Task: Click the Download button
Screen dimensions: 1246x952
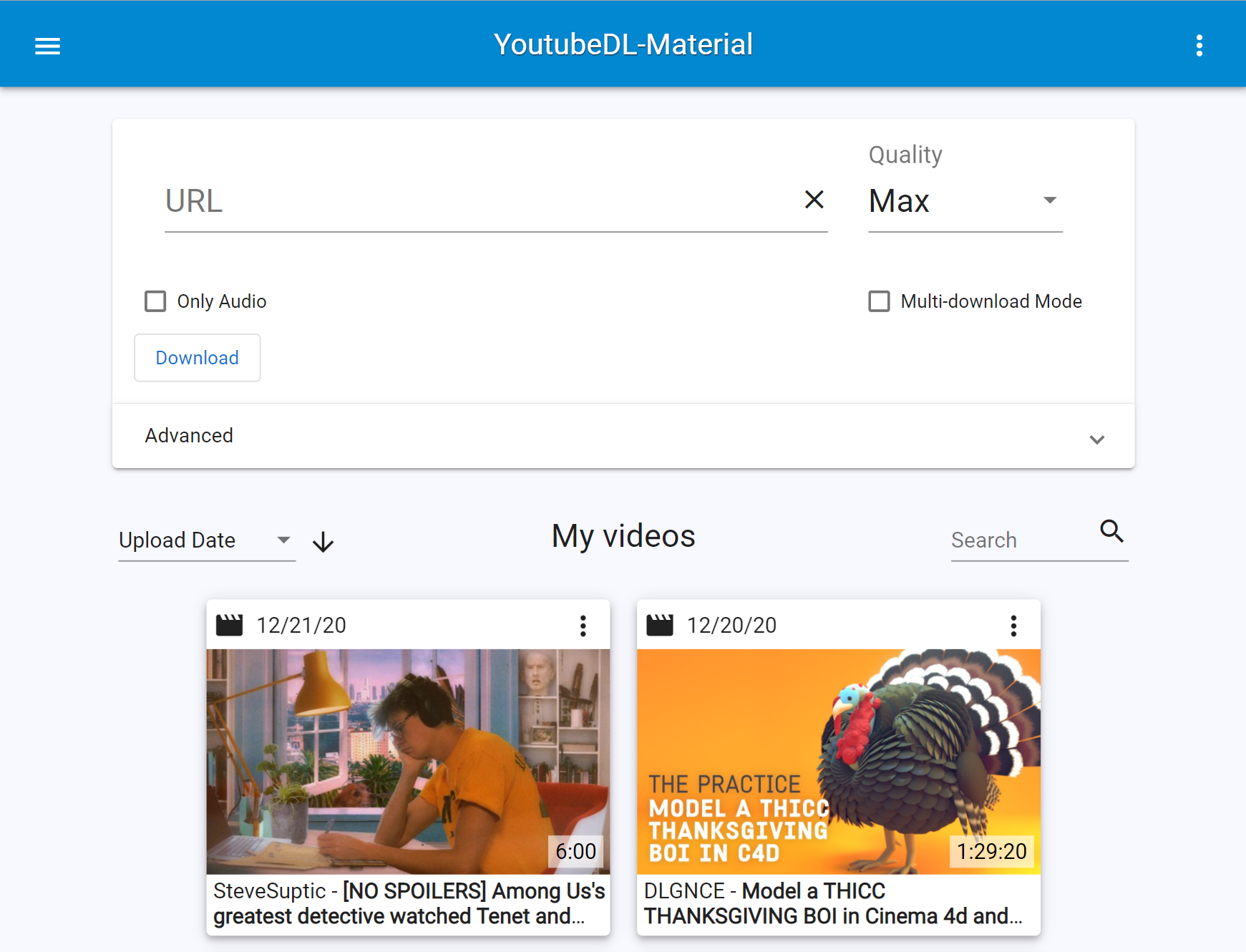Action: click(198, 358)
